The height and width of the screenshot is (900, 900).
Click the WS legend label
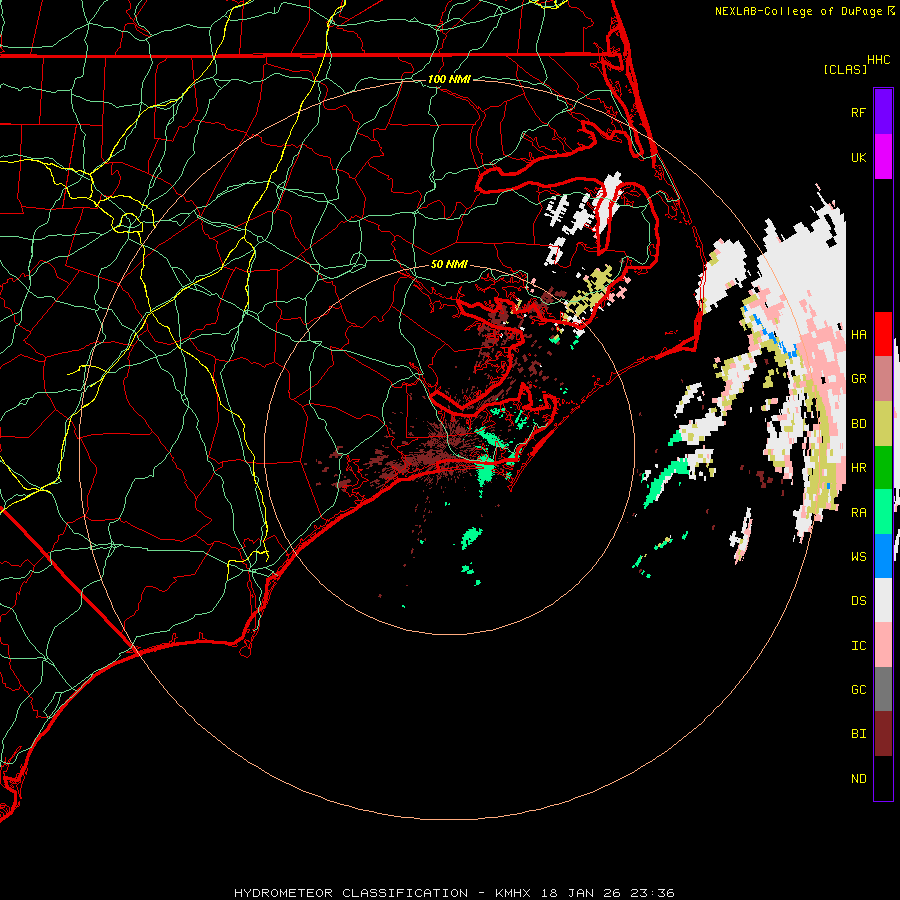(x=858, y=557)
